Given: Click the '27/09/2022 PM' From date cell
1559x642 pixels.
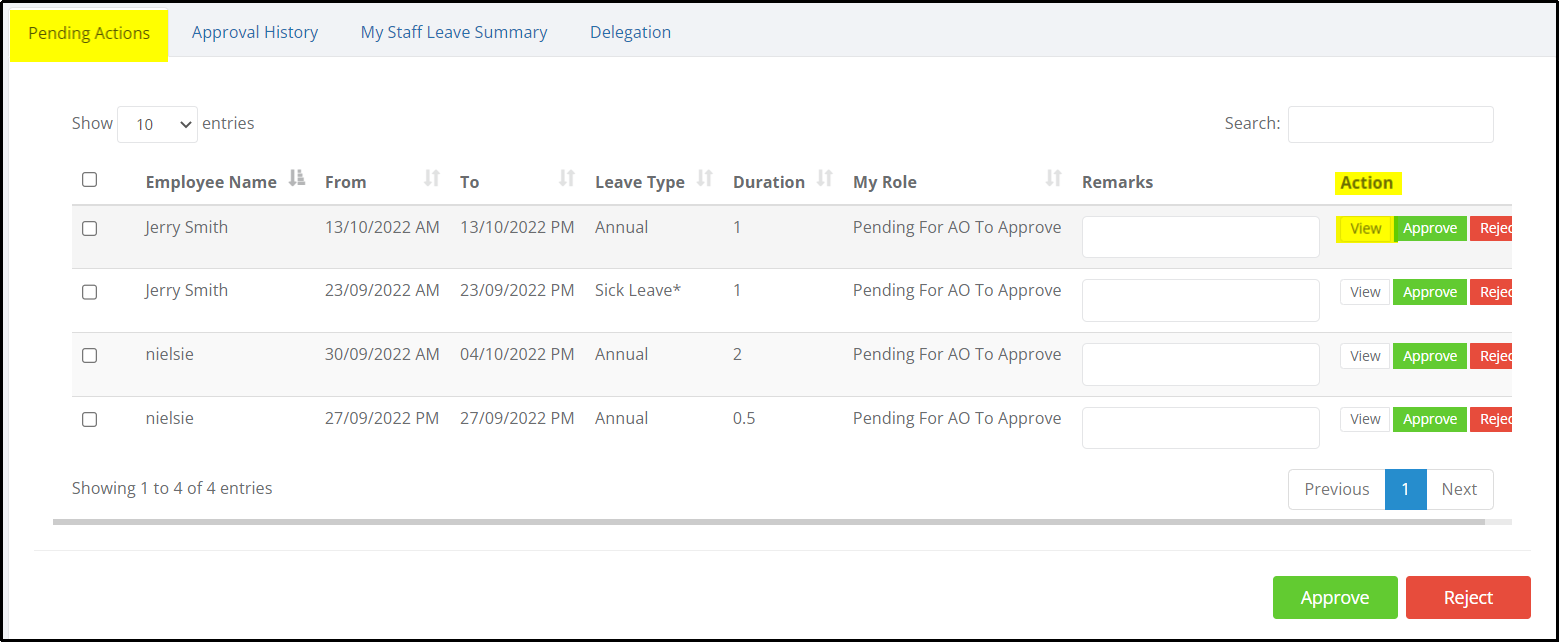Looking at the screenshot, I should coord(382,418).
